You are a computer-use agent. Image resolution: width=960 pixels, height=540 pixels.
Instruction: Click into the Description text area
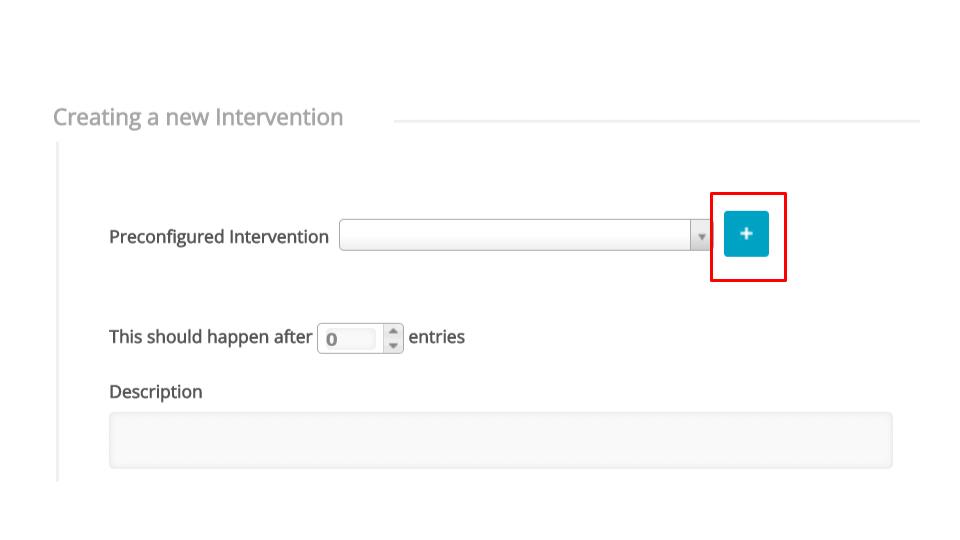pos(500,440)
